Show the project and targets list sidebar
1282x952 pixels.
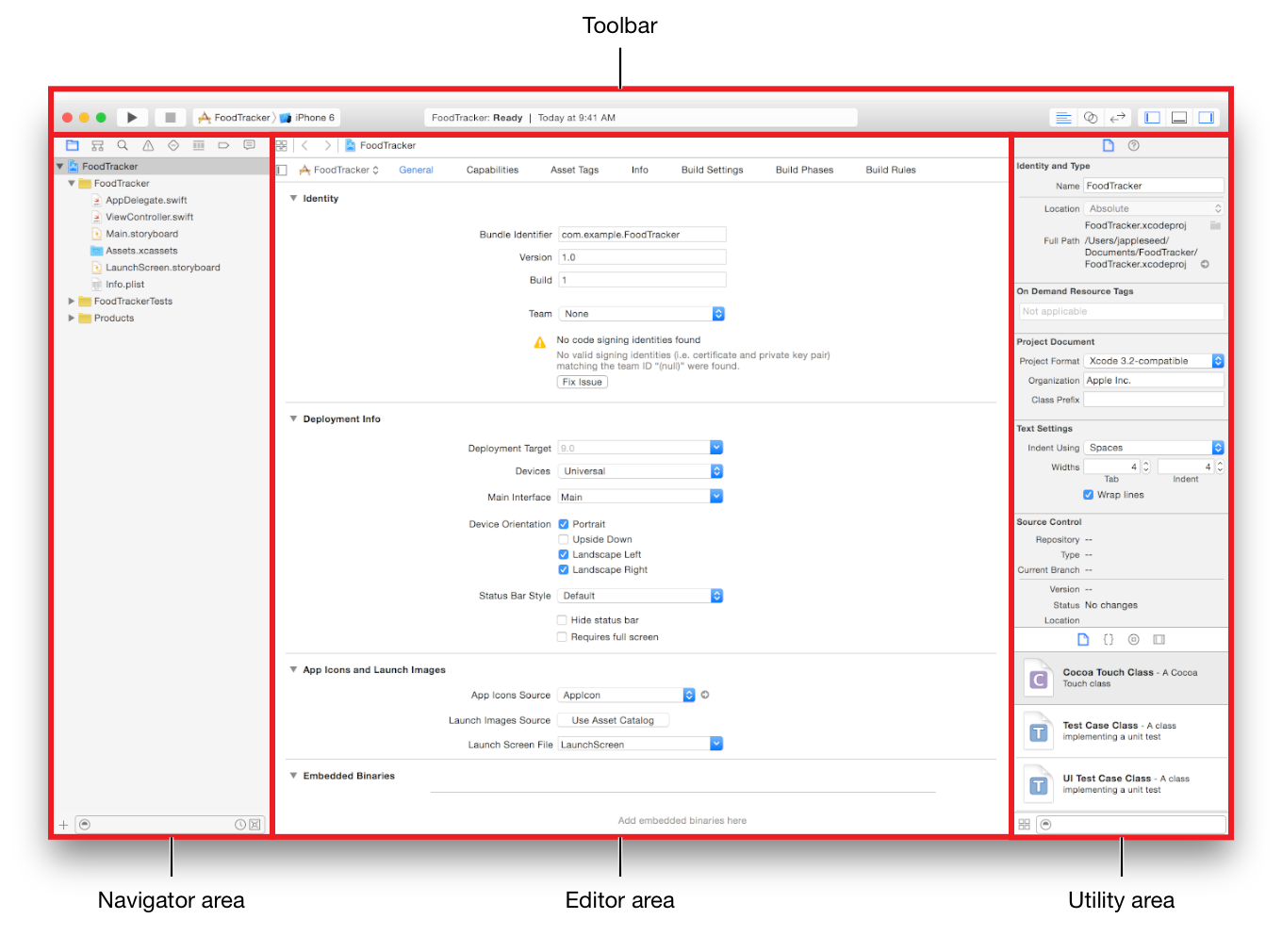point(281,170)
